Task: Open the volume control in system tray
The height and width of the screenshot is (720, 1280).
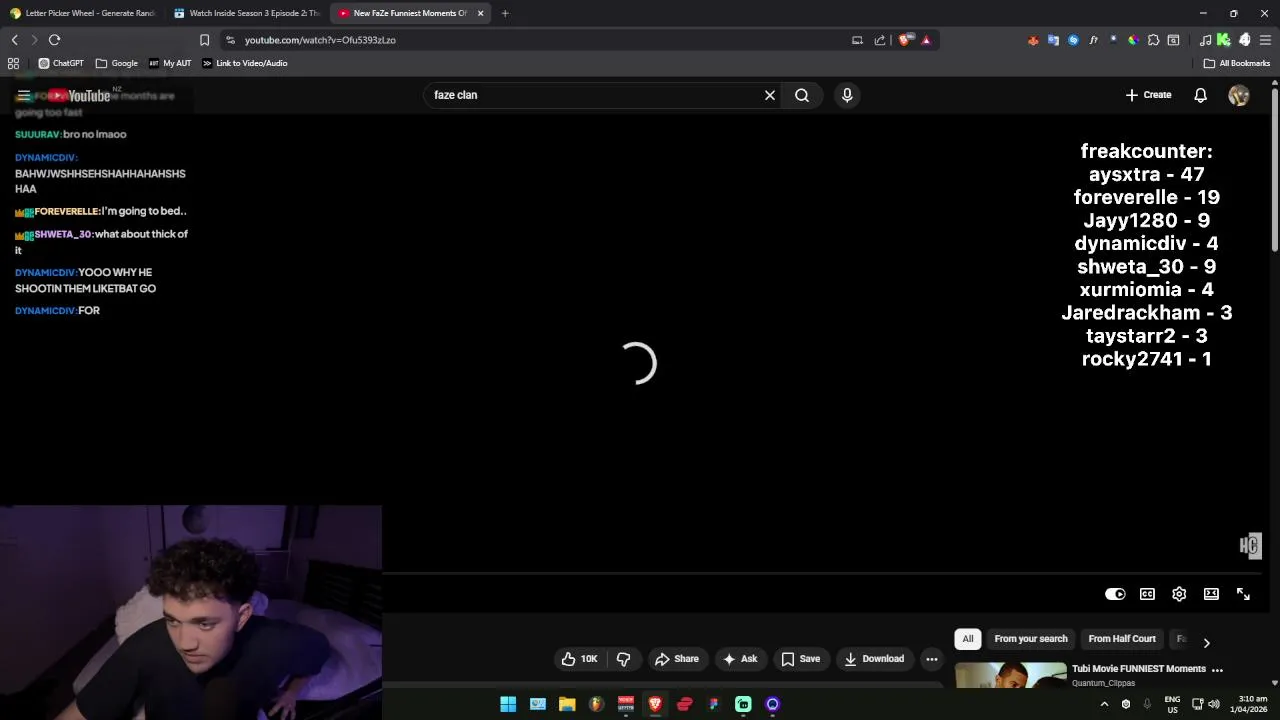Action: pyautogui.click(x=1214, y=704)
